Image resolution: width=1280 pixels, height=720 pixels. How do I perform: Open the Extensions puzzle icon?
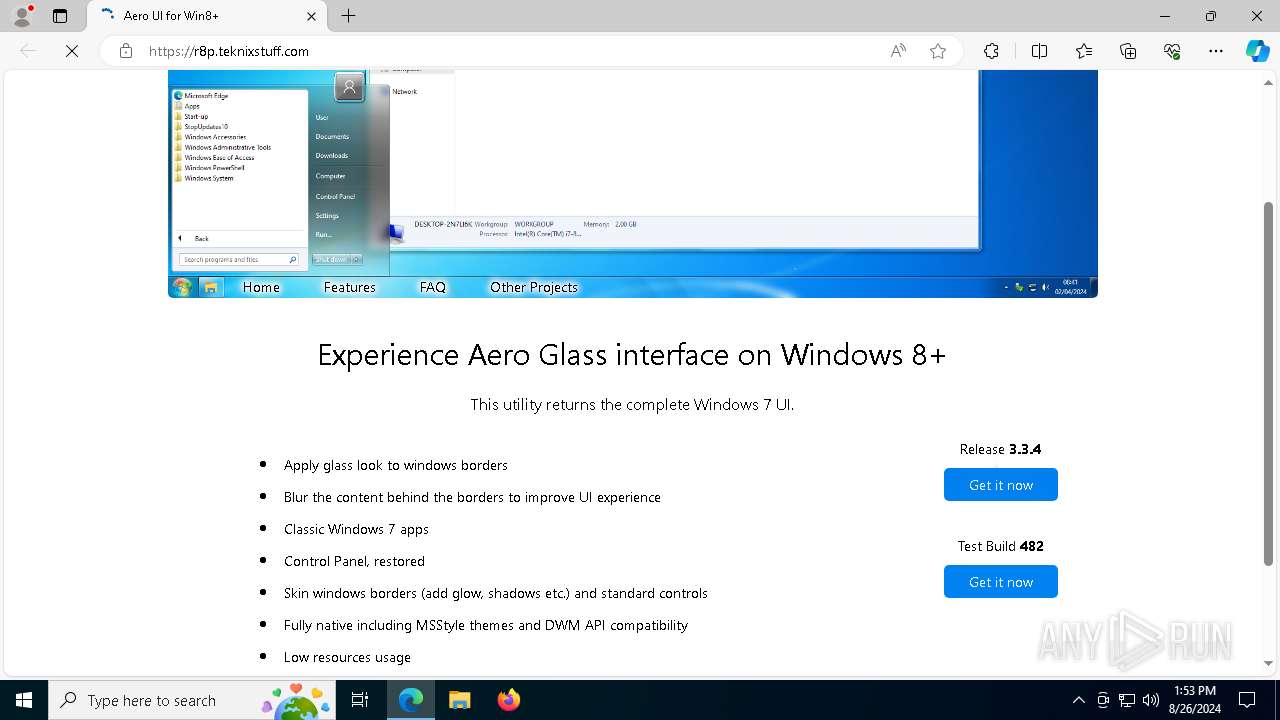(991, 51)
